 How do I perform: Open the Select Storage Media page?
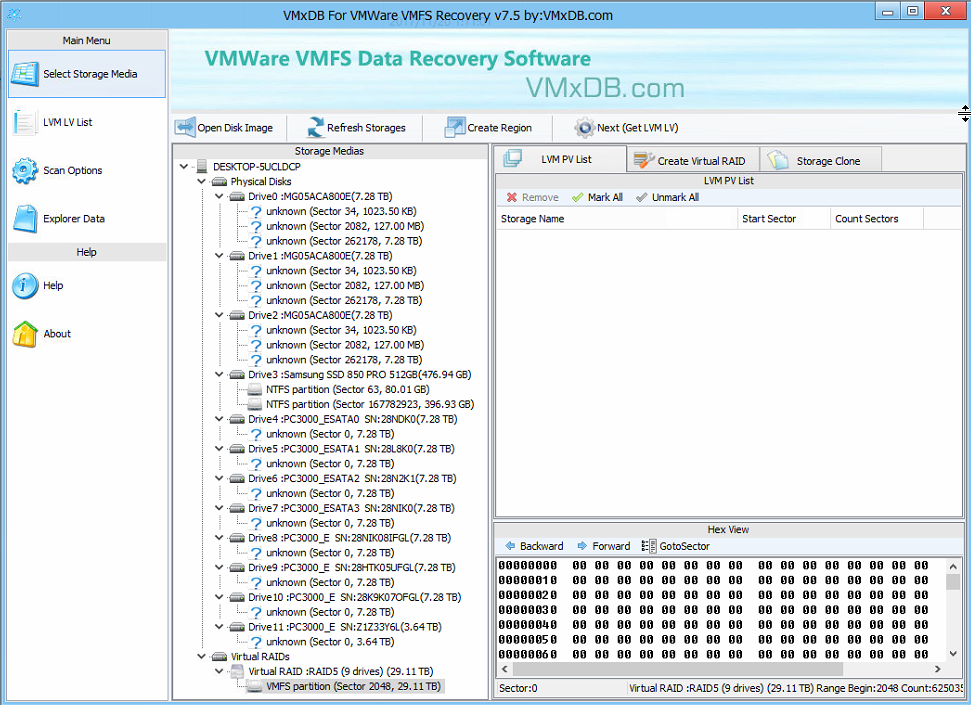tap(87, 74)
